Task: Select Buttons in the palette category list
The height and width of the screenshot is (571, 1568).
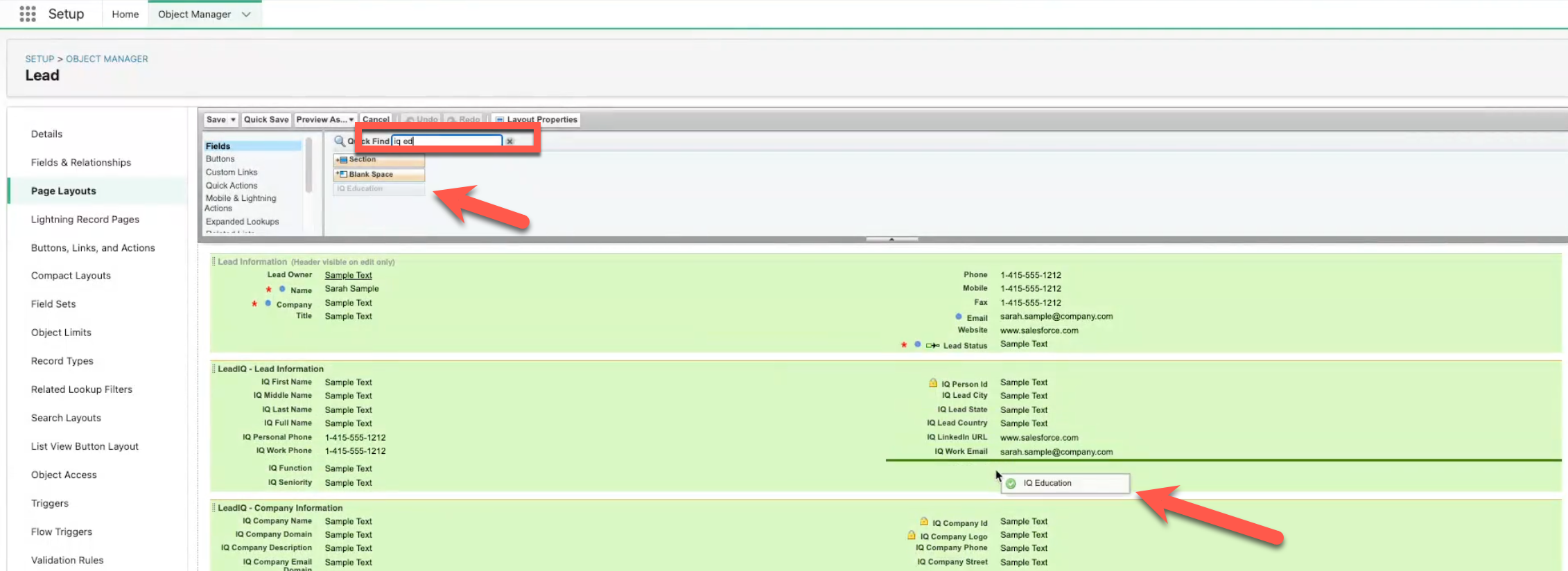Action: pos(220,159)
